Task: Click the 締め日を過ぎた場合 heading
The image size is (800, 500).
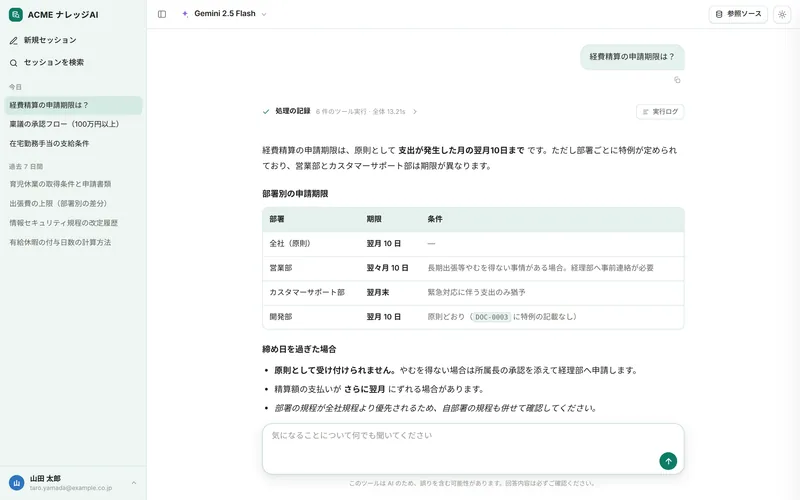Action: (x=299, y=349)
